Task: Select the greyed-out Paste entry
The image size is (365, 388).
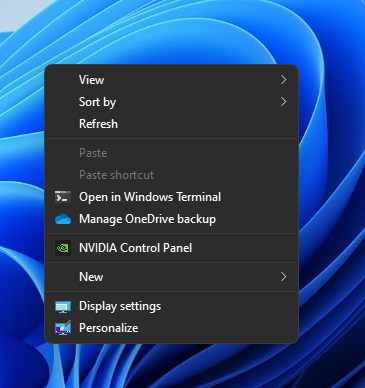Action: click(93, 153)
